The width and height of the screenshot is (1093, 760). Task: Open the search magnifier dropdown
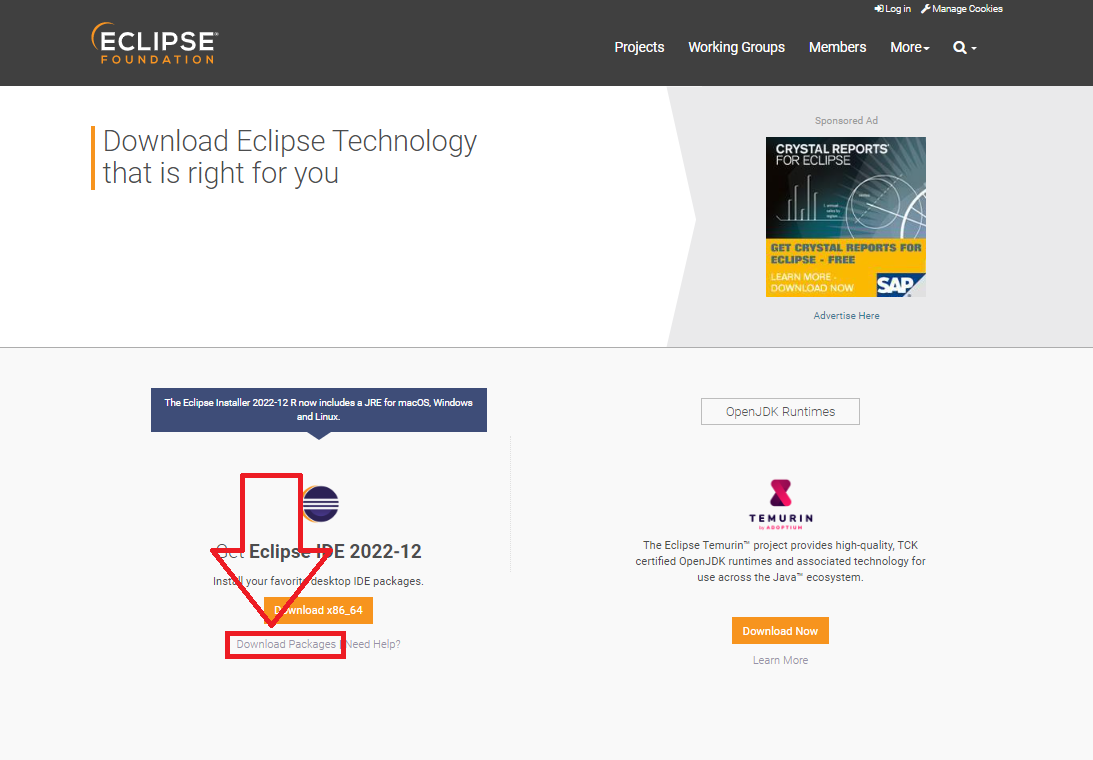[965, 47]
